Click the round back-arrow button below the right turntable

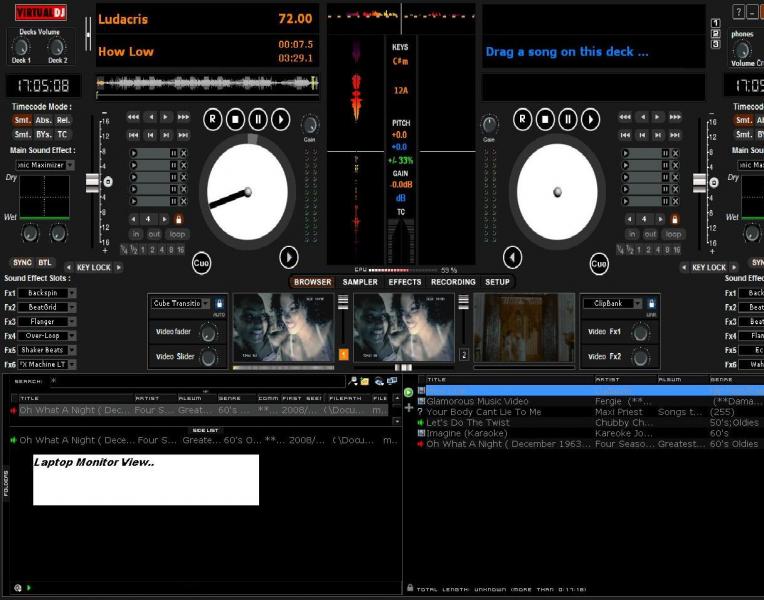pyautogui.click(x=513, y=257)
